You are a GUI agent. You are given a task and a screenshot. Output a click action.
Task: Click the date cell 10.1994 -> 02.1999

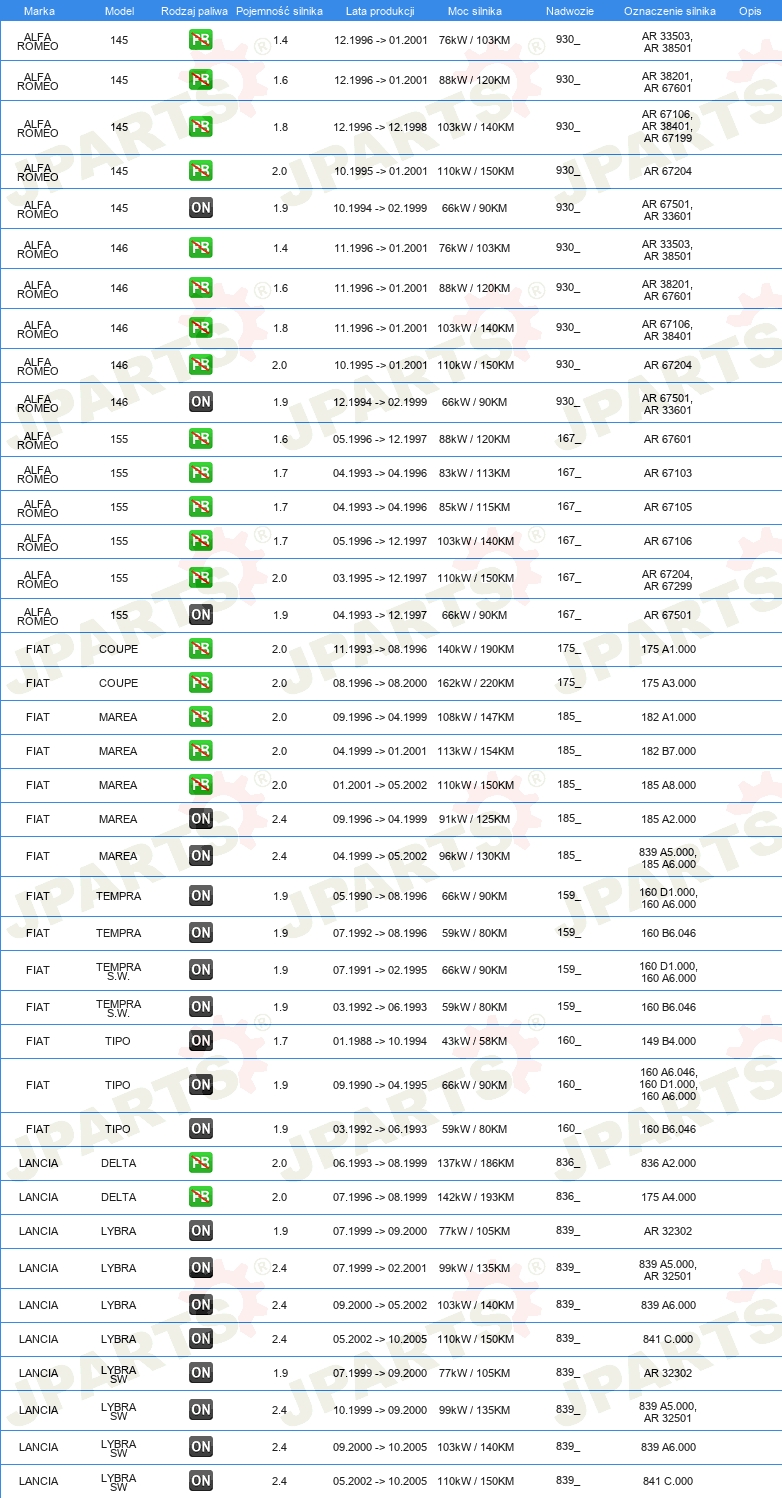pyautogui.click(x=381, y=208)
